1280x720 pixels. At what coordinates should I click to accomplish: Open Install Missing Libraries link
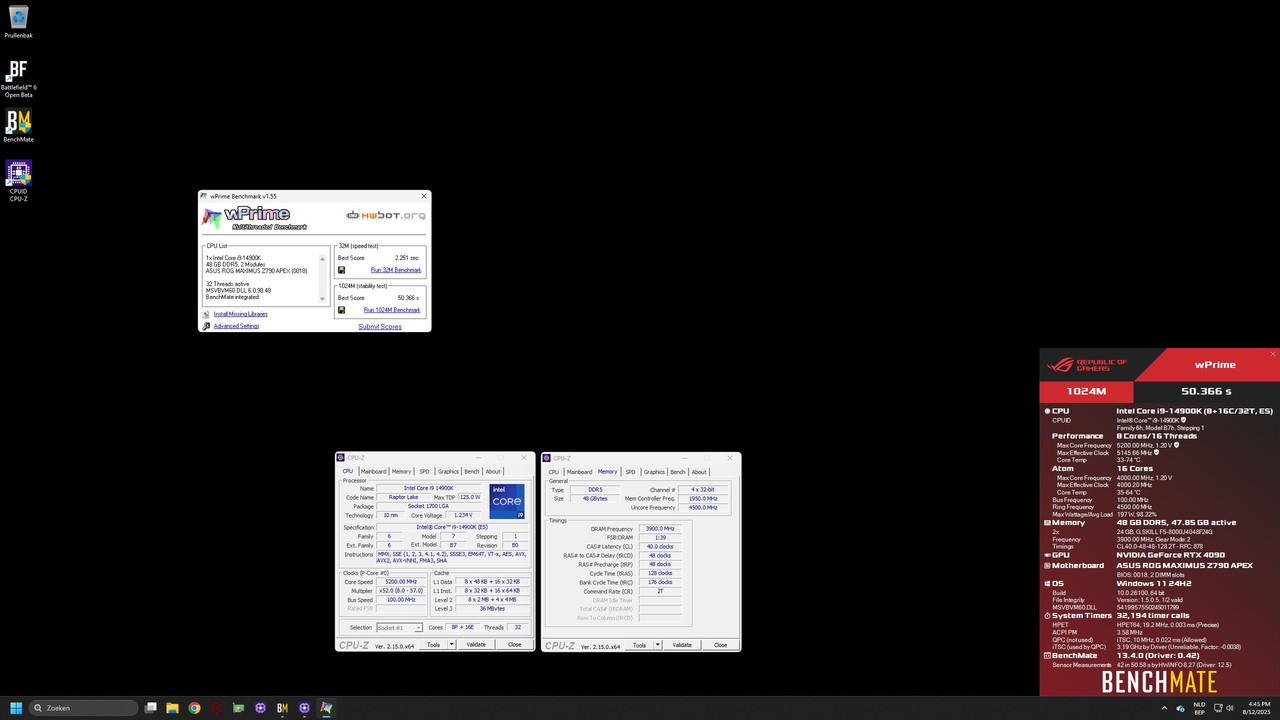point(240,314)
